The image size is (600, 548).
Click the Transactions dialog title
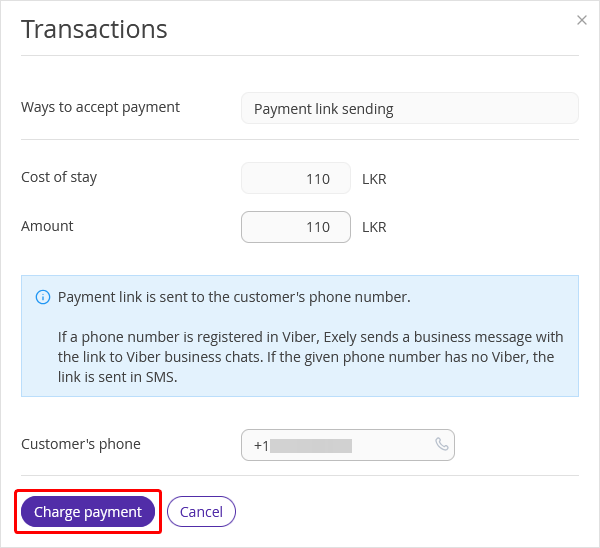[94, 29]
